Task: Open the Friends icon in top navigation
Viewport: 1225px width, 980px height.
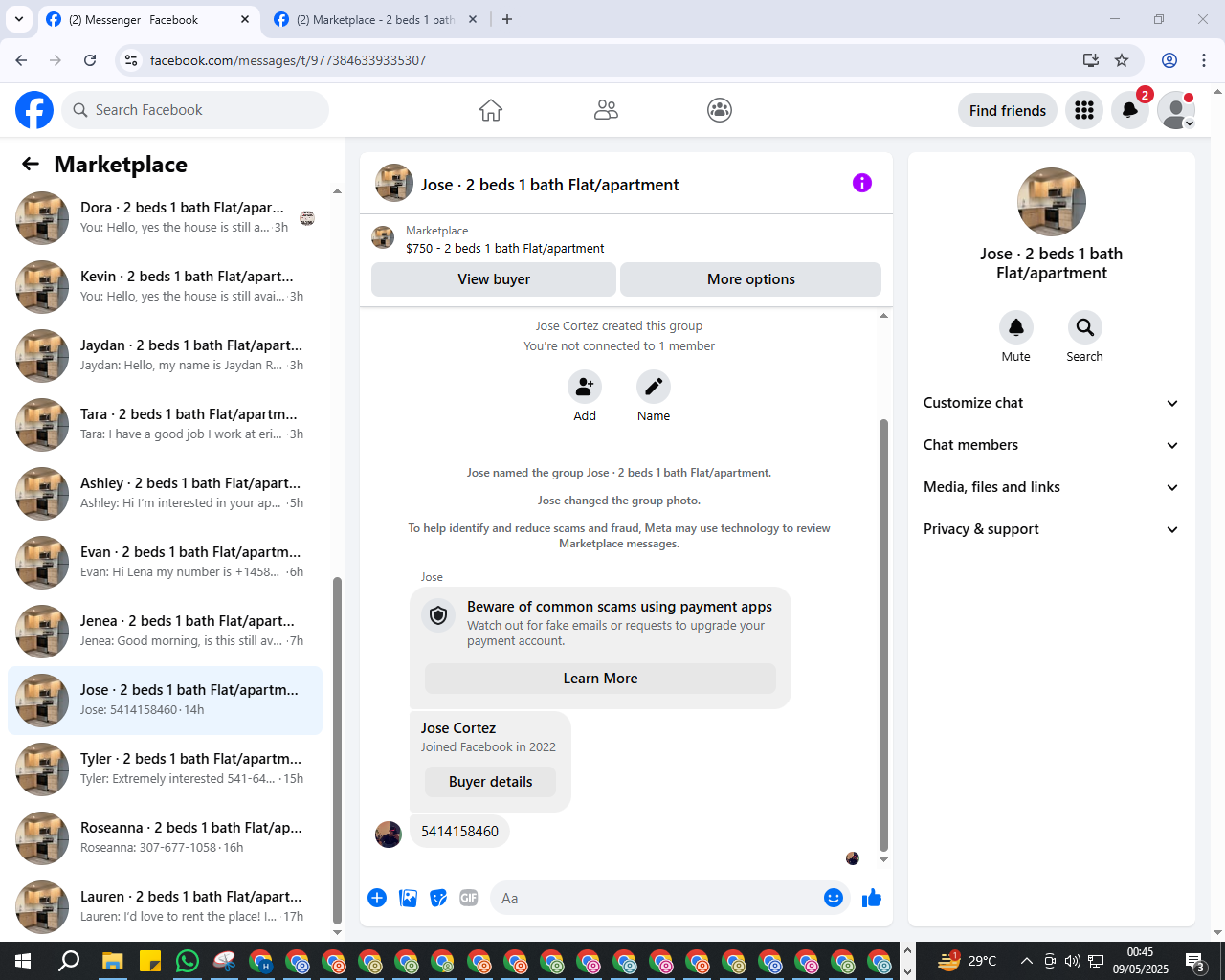Action: pos(606,110)
